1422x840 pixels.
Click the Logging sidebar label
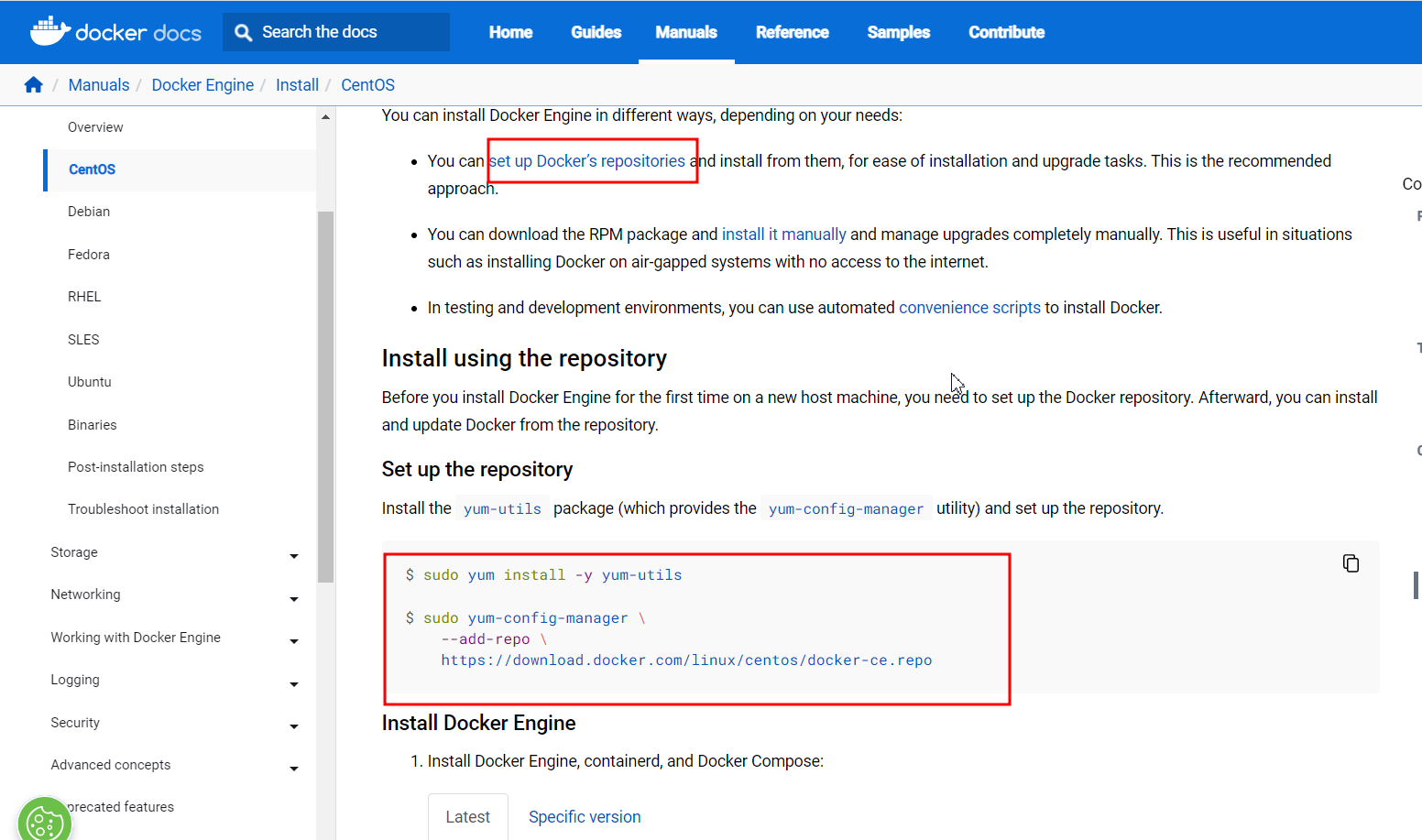tap(75, 680)
